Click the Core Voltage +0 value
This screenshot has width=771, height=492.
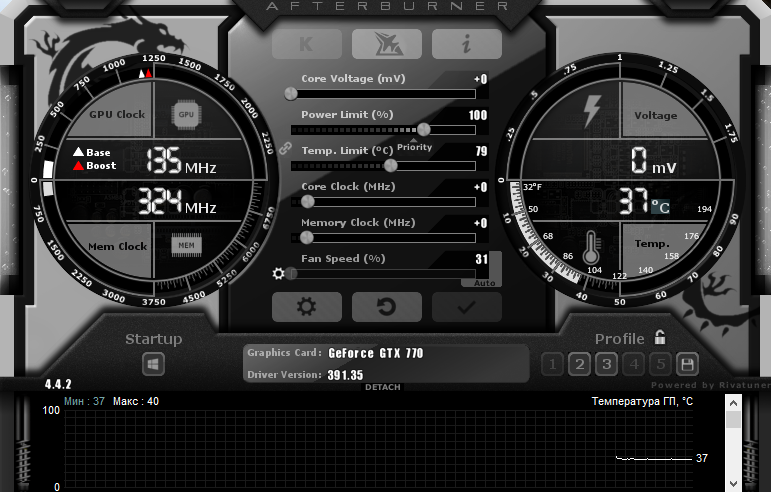[x=480, y=79]
